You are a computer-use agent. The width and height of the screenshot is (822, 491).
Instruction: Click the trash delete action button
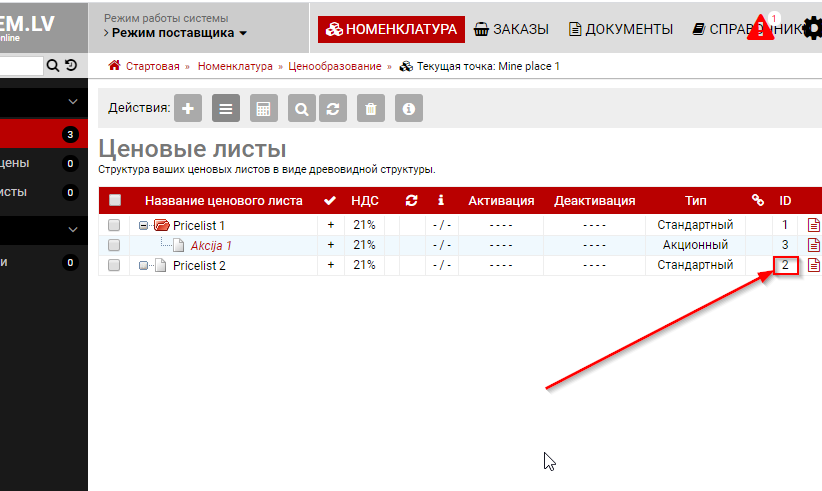pos(370,108)
